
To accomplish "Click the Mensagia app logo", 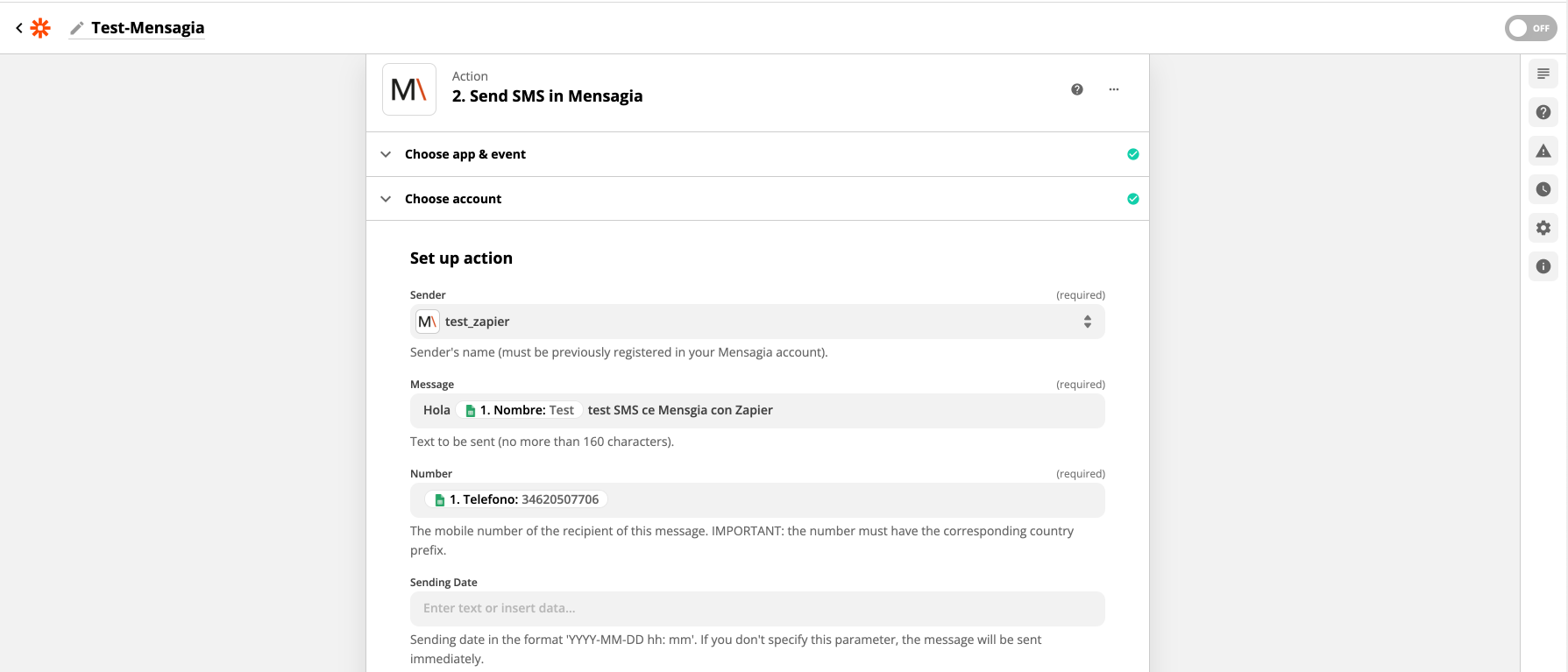I will pyautogui.click(x=409, y=89).
